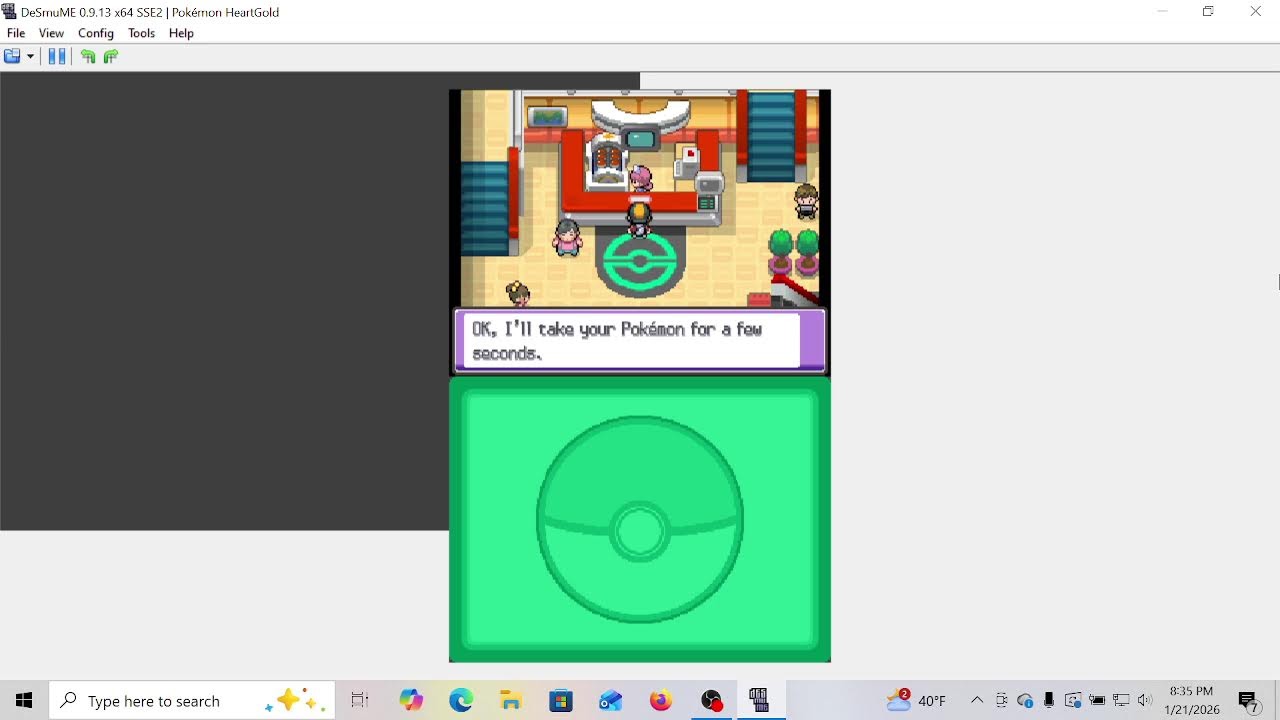Launch Firefox from the taskbar
Screen dimensions: 1280x720
click(x=661, y=701)
